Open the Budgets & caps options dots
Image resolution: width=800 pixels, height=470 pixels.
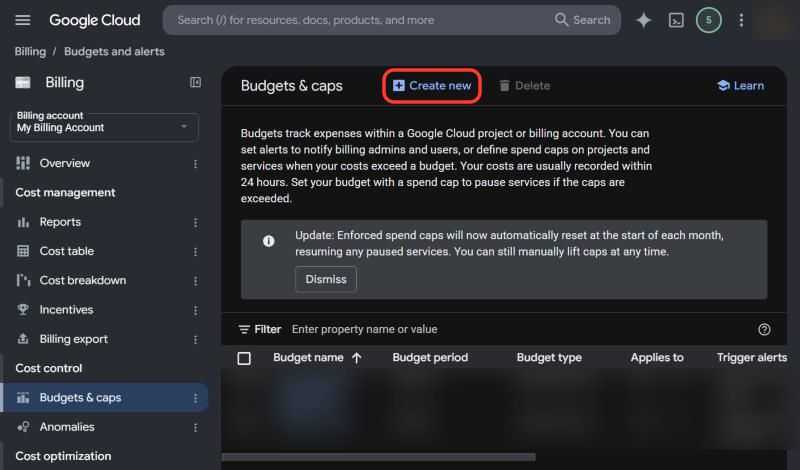point(195,398)
